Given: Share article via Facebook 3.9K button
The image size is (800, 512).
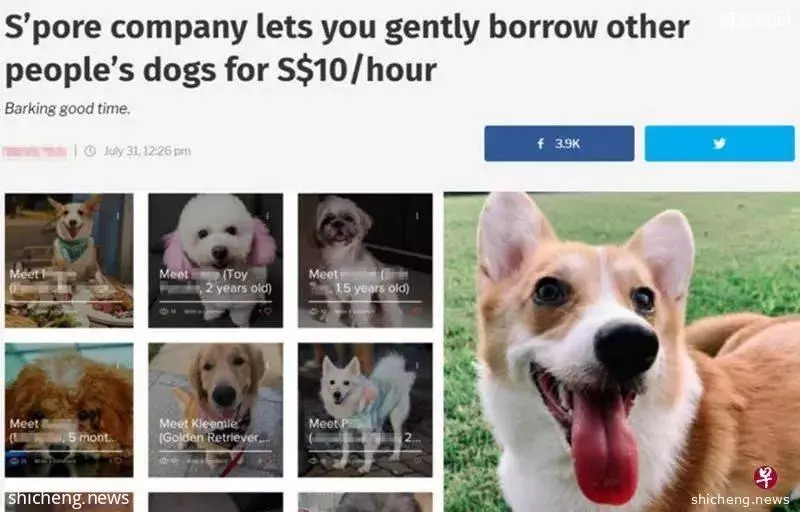Looking at the screenshot, I should point(559,143).
